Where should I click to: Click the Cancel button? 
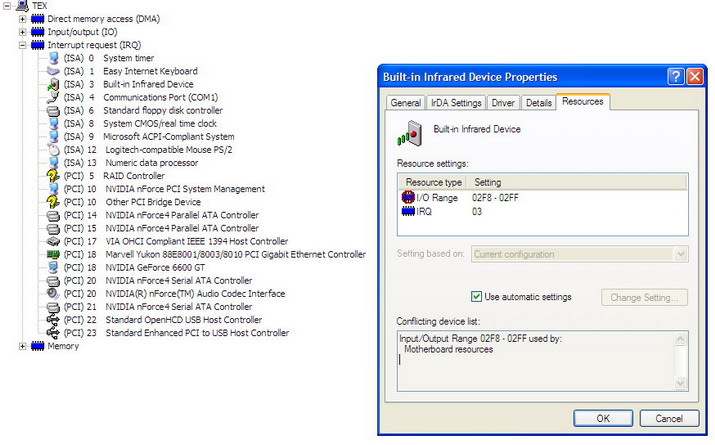tap(669, 418)
